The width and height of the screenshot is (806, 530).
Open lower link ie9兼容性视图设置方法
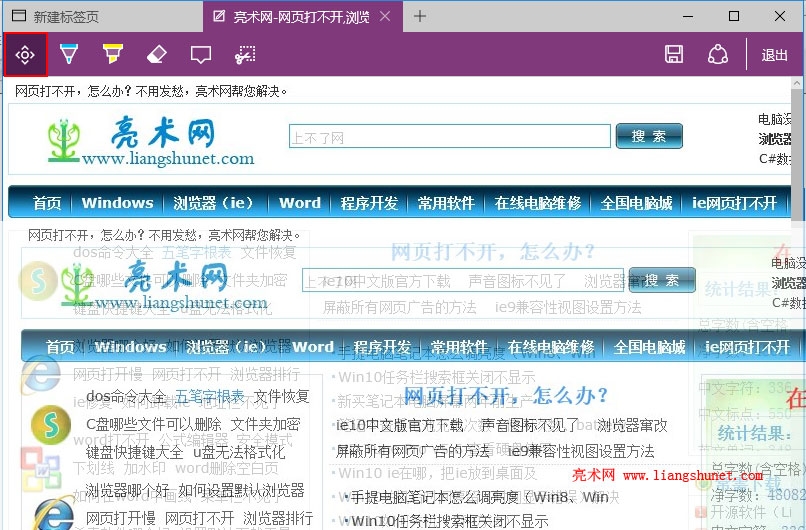(x=581, y=451)
